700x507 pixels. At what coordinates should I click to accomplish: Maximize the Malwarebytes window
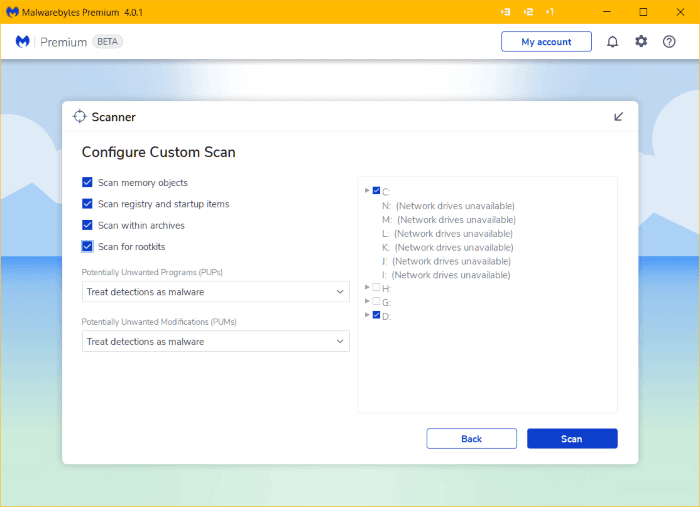click(x=643, y=12)
